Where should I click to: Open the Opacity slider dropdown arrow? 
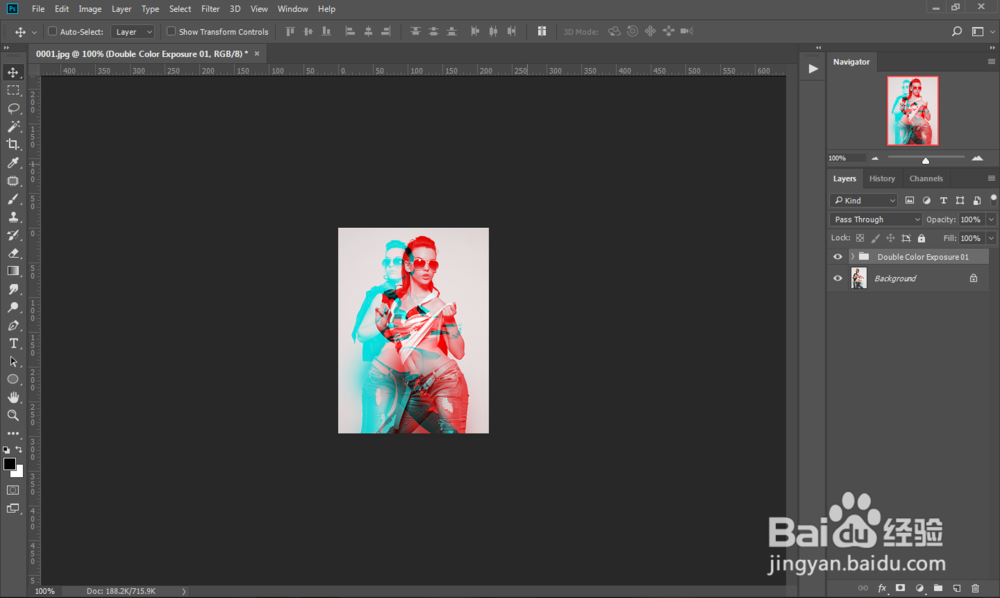point(991,219)
